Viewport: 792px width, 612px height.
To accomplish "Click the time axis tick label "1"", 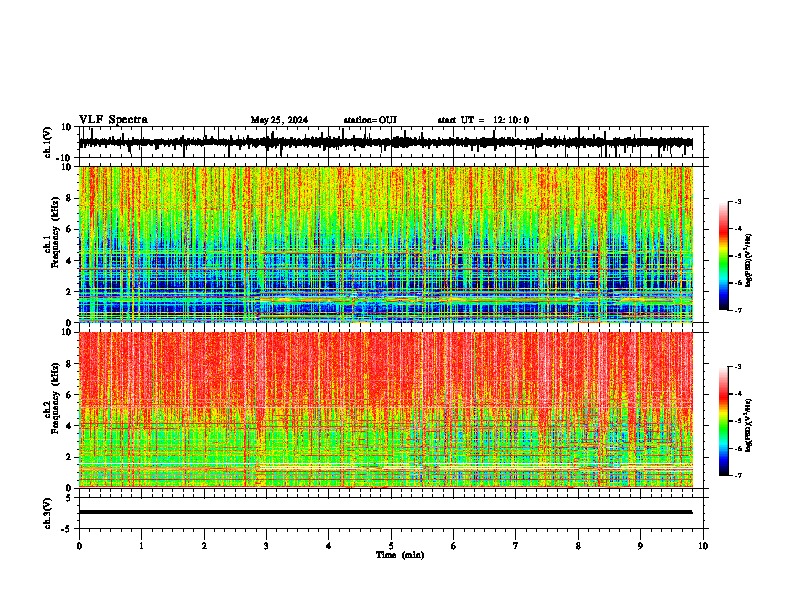I will pos(141,546).
